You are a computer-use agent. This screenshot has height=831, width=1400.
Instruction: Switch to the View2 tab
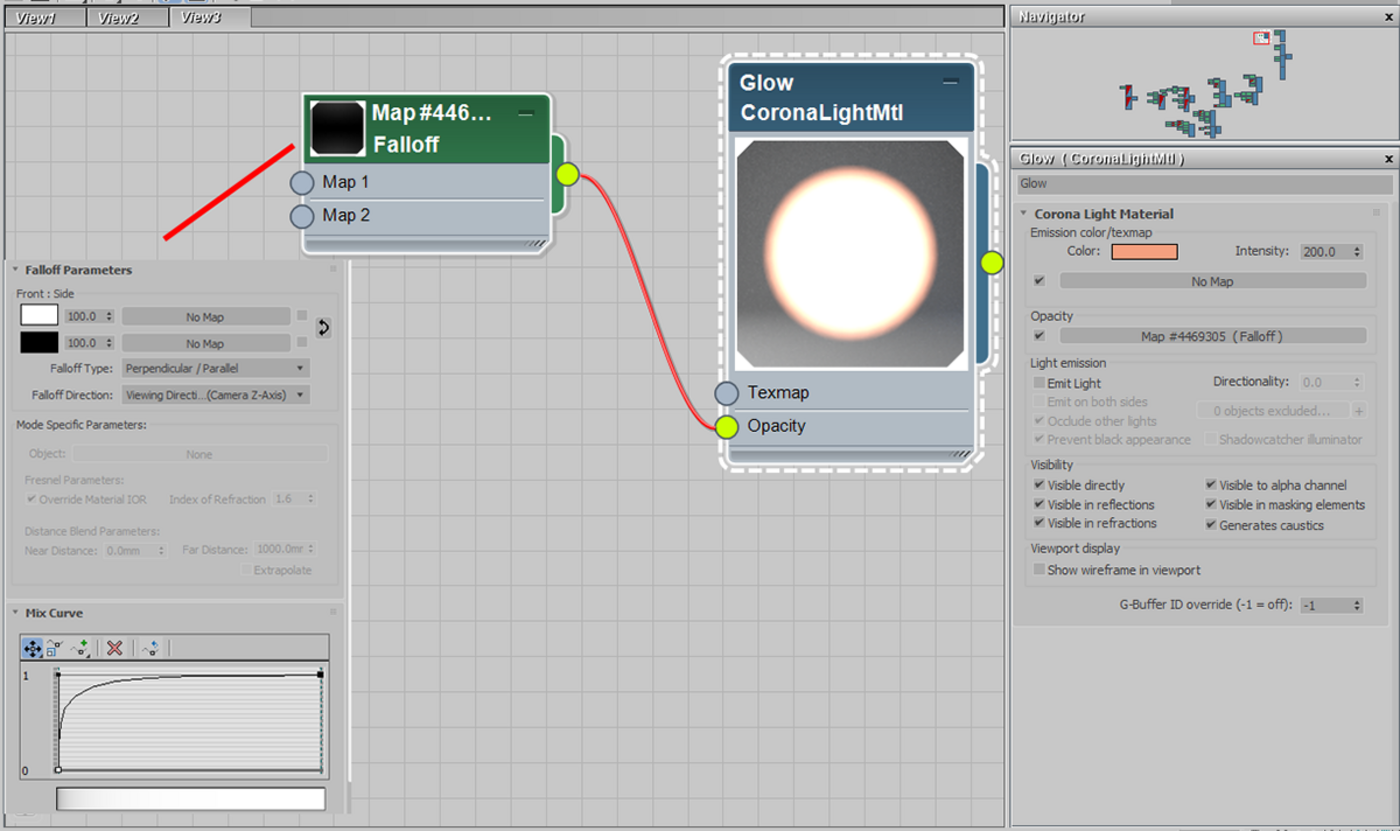pyautogui.click(x=126, y=17)
